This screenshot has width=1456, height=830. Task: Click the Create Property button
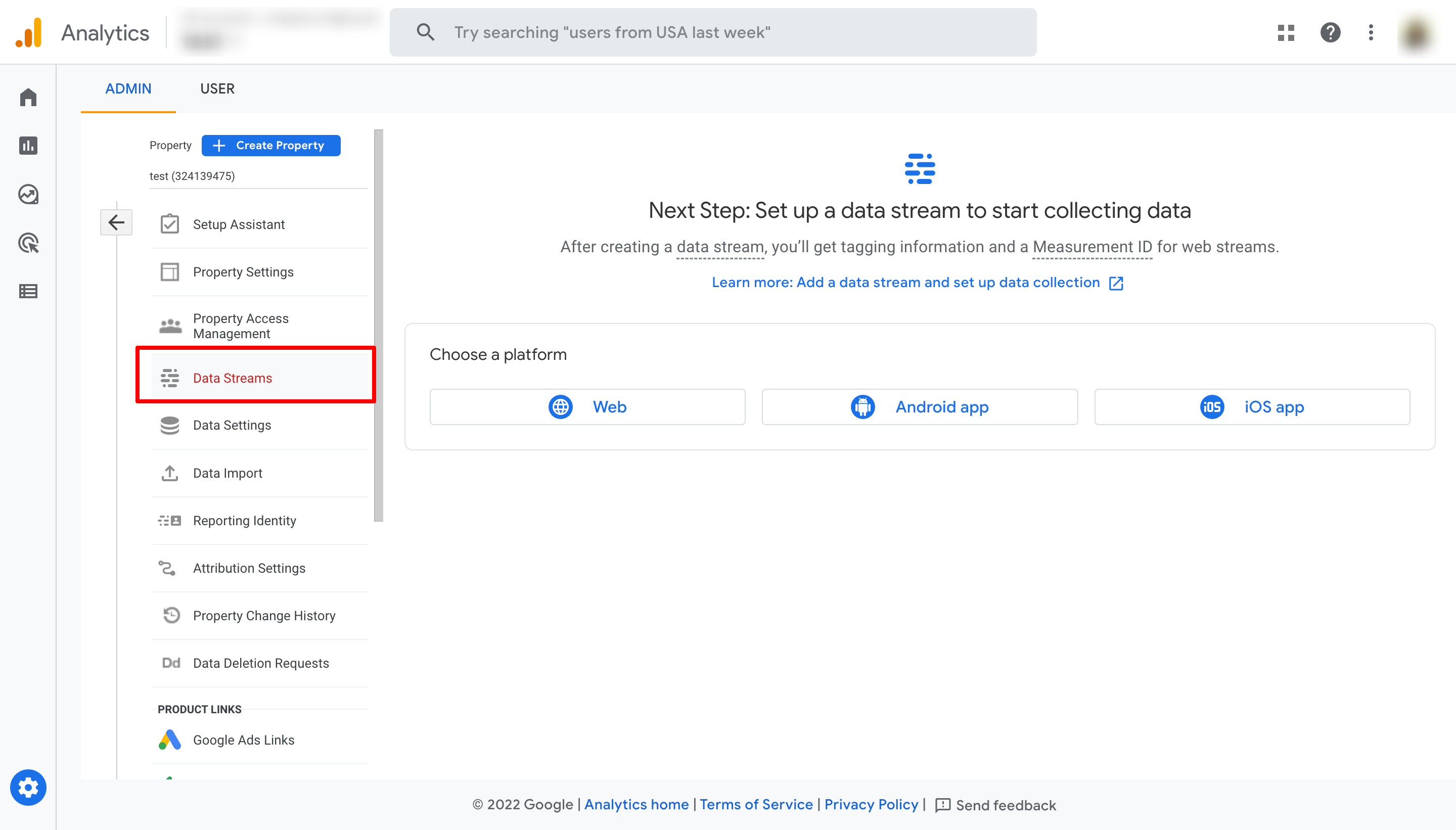click(271, 146)
